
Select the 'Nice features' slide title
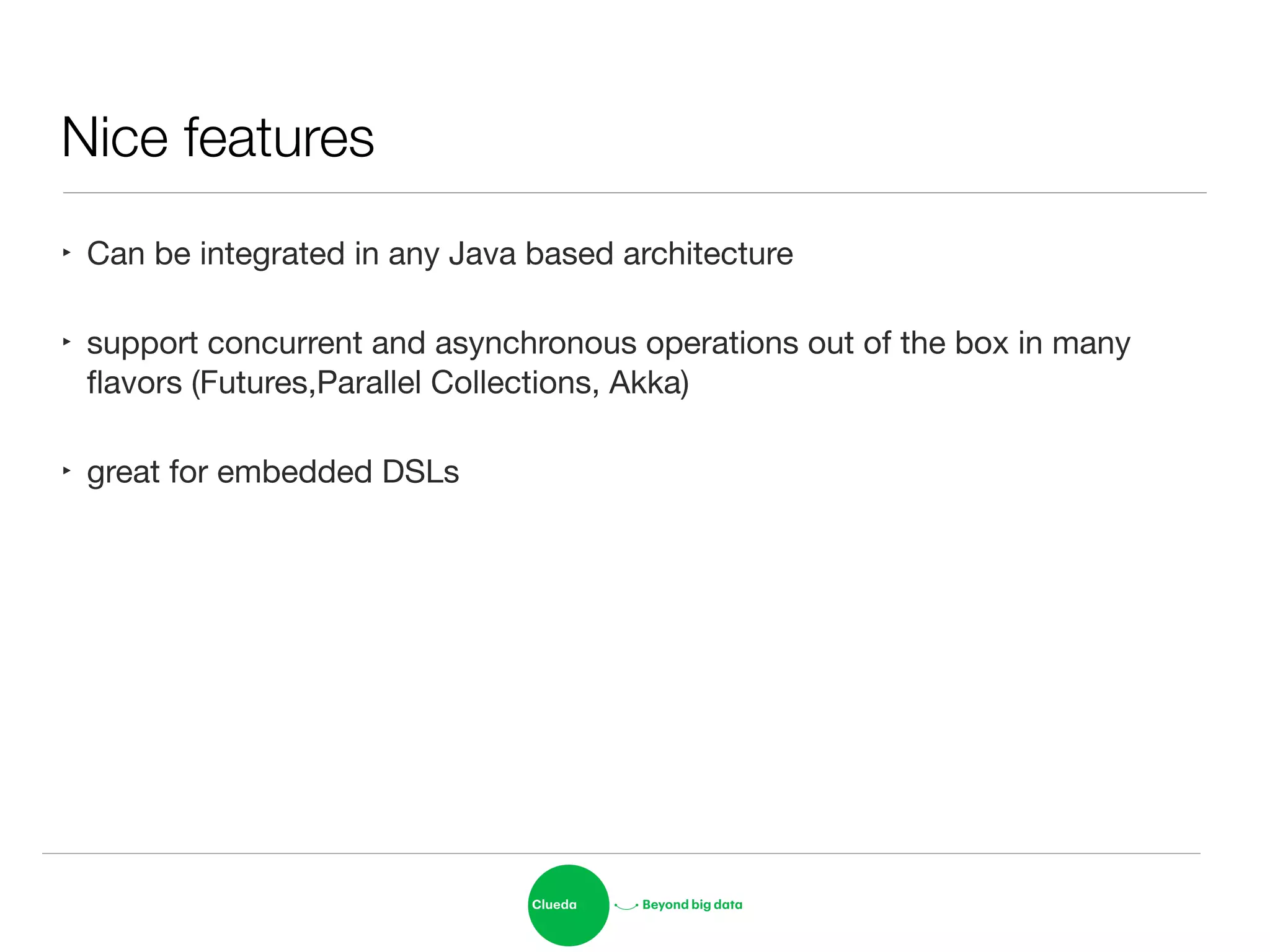click(218, 138)
